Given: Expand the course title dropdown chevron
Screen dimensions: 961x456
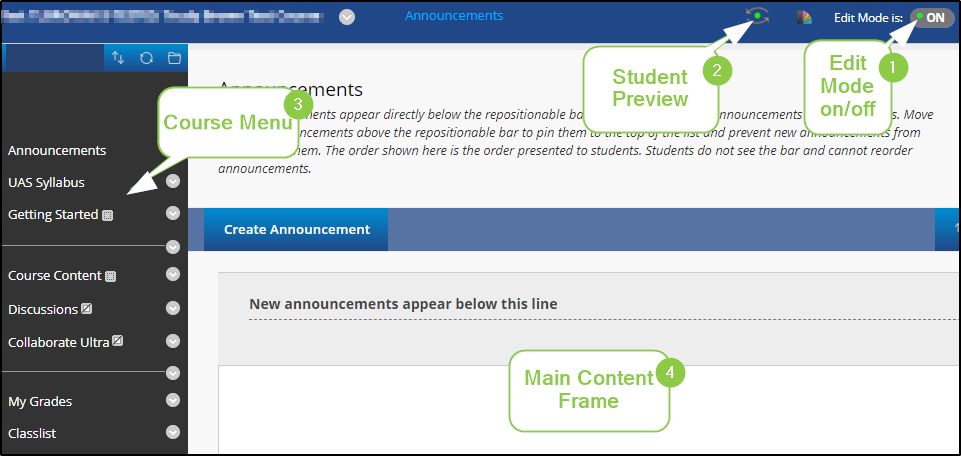Looking at the screenshot, I should 347,17.
